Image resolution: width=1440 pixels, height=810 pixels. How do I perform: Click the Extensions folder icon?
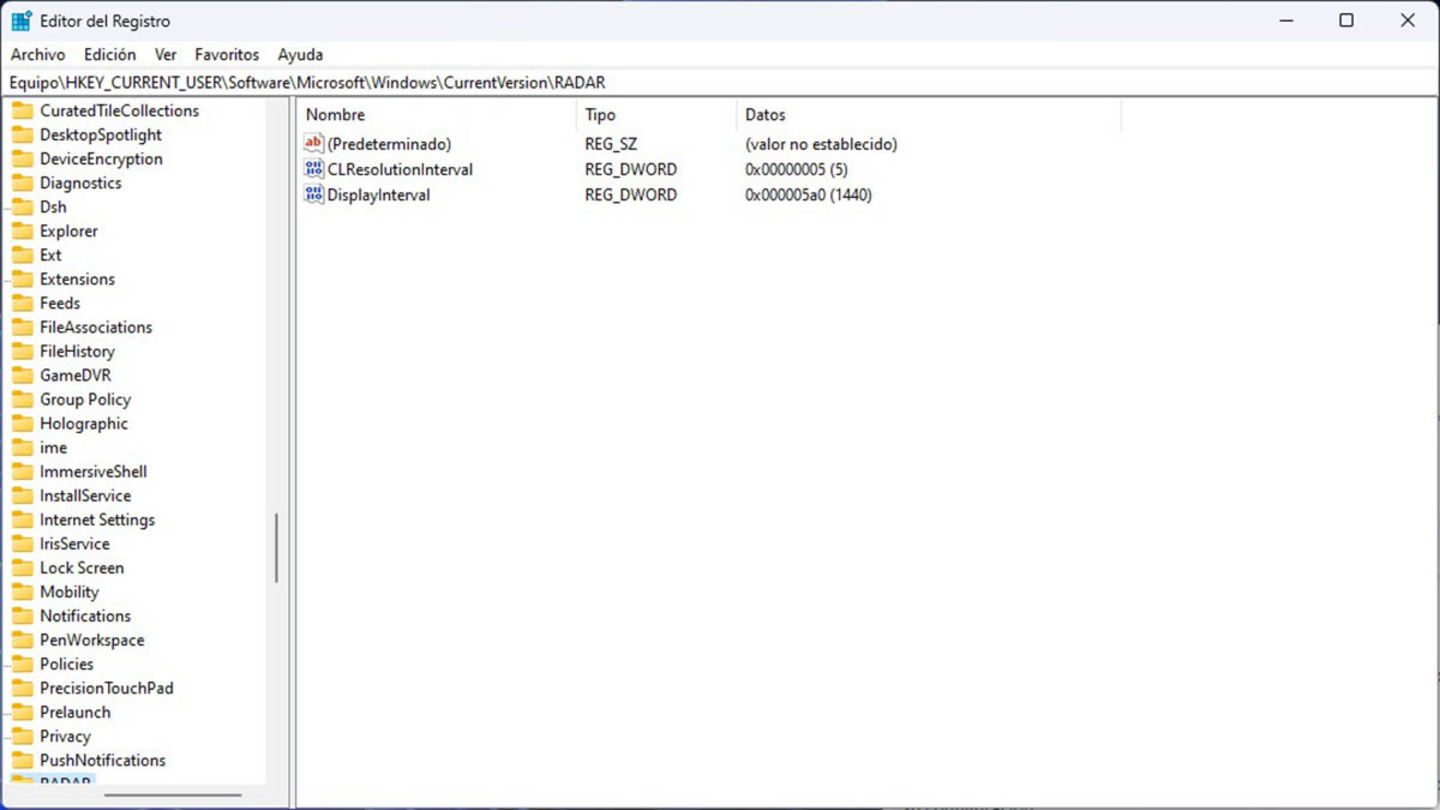[23, 279]
